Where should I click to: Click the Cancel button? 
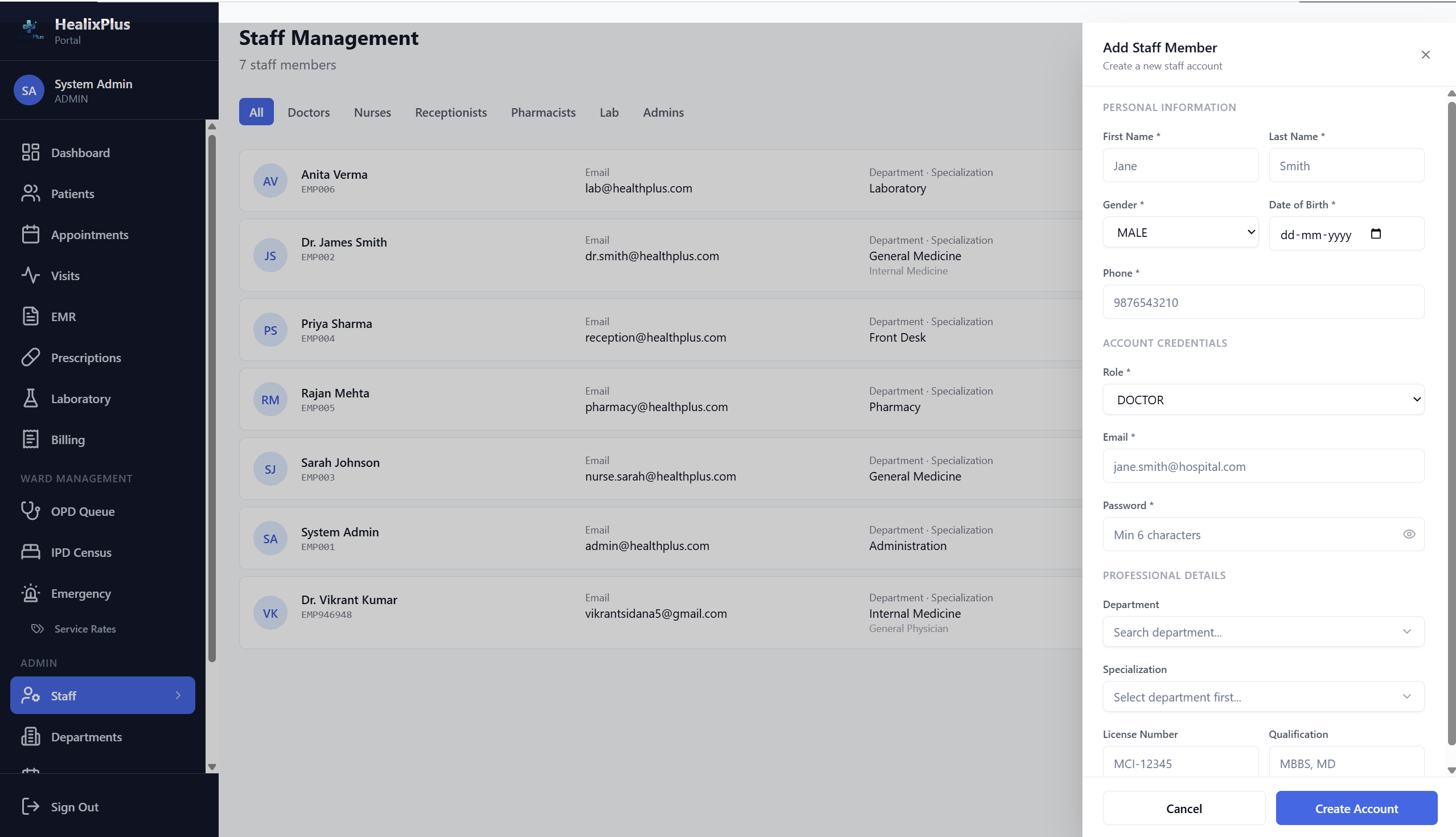1184,809
